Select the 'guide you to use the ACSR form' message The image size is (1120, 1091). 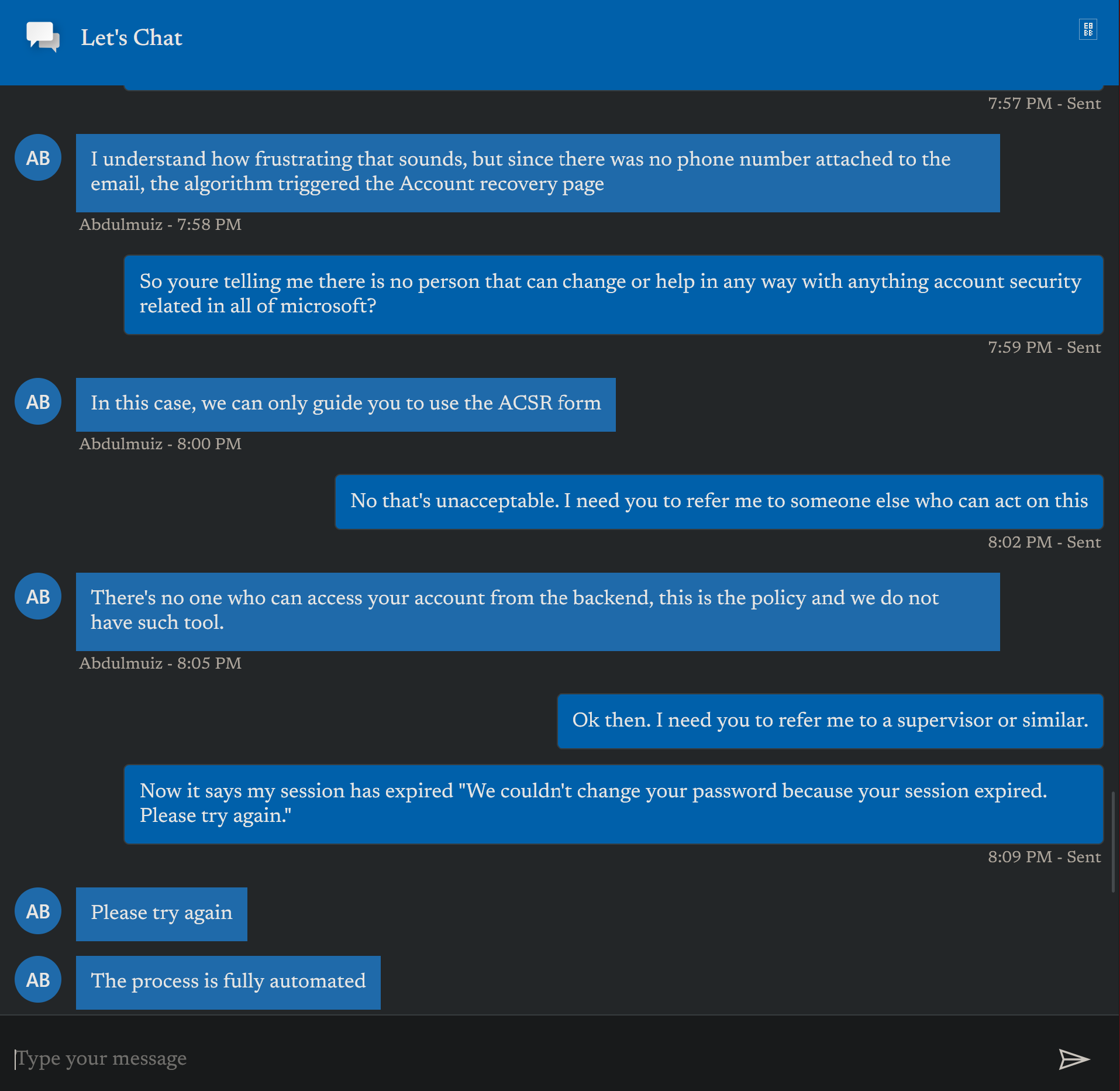[346, 404]
